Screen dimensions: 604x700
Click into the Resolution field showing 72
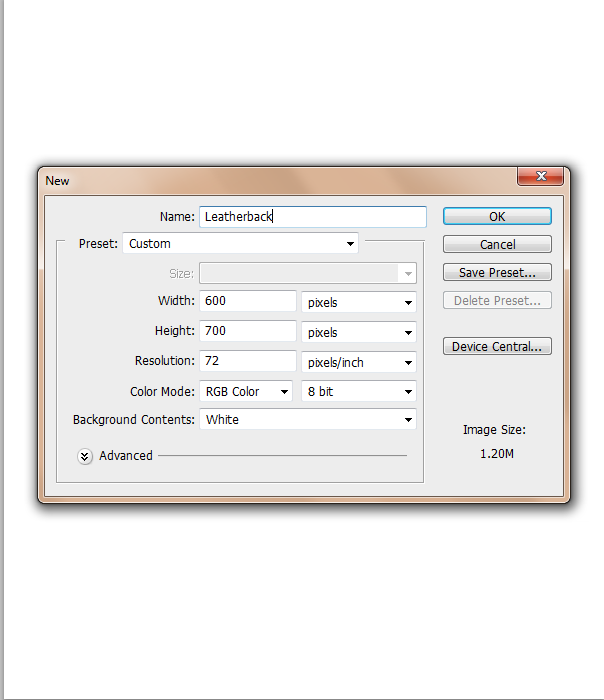tap(248, 361)
